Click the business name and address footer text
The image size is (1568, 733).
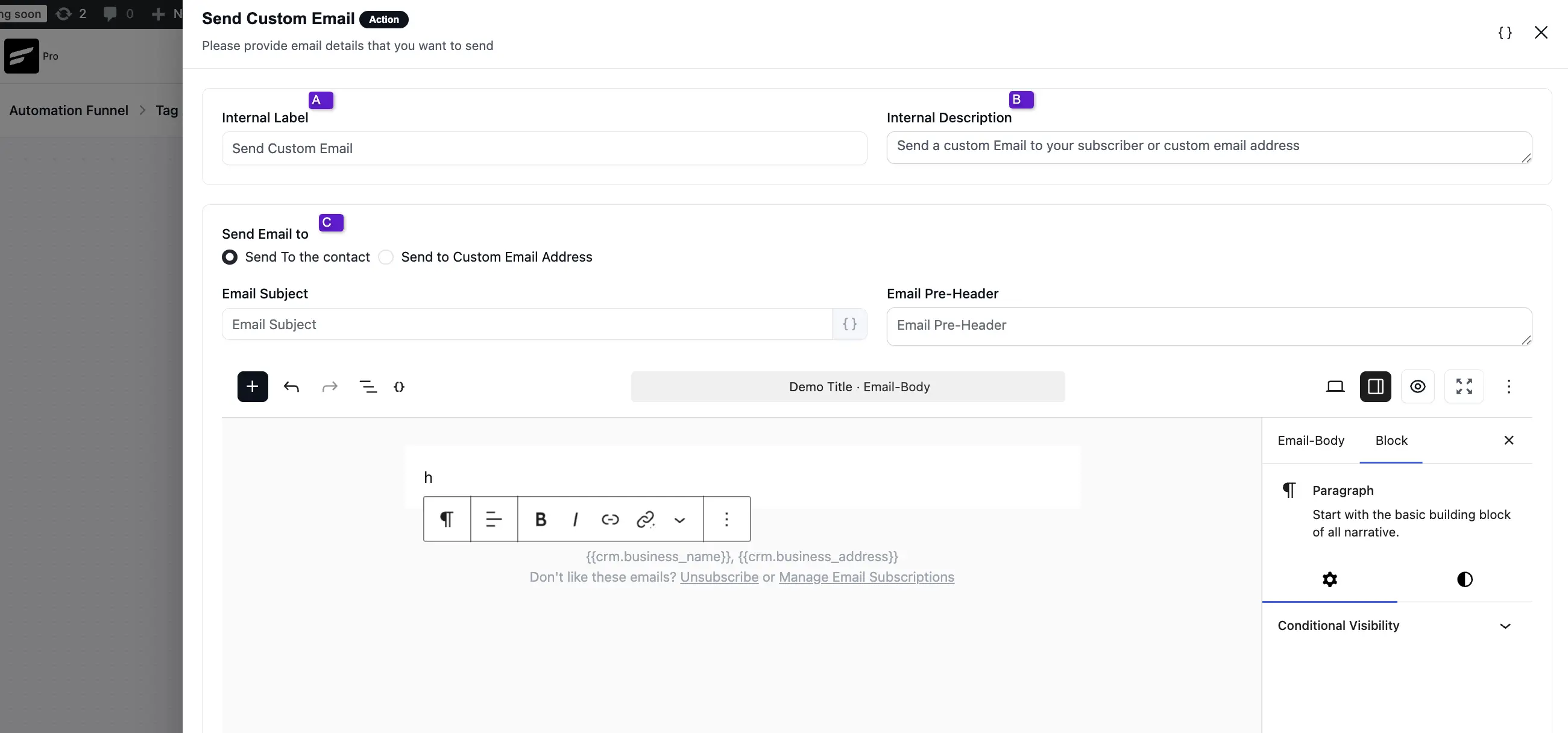point(742,556)
